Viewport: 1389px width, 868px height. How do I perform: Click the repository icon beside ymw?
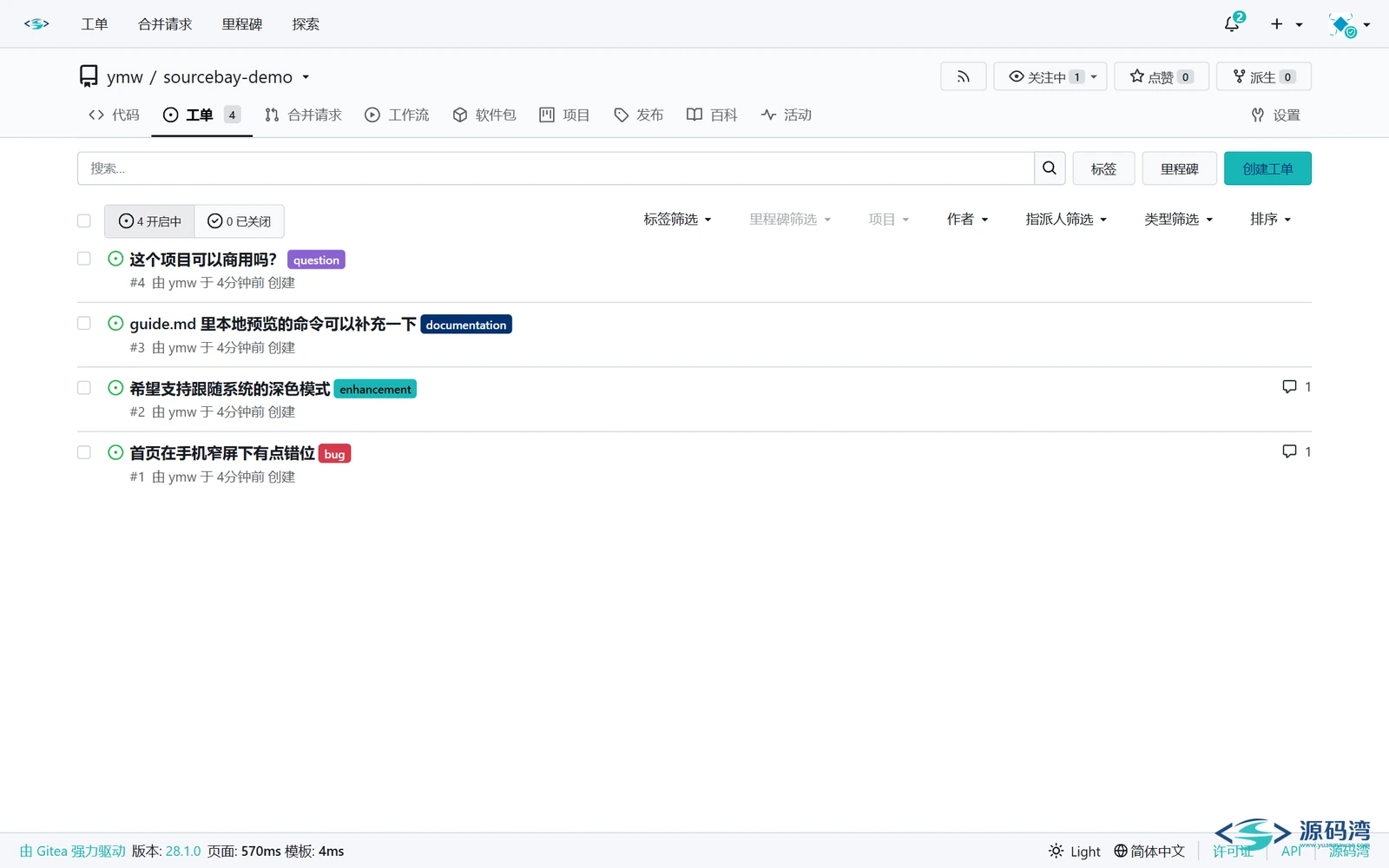(89, 76)
